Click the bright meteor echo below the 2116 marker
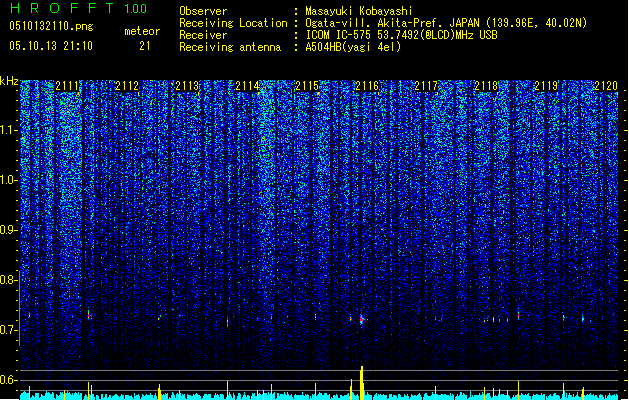 click(x=362, y=319)
